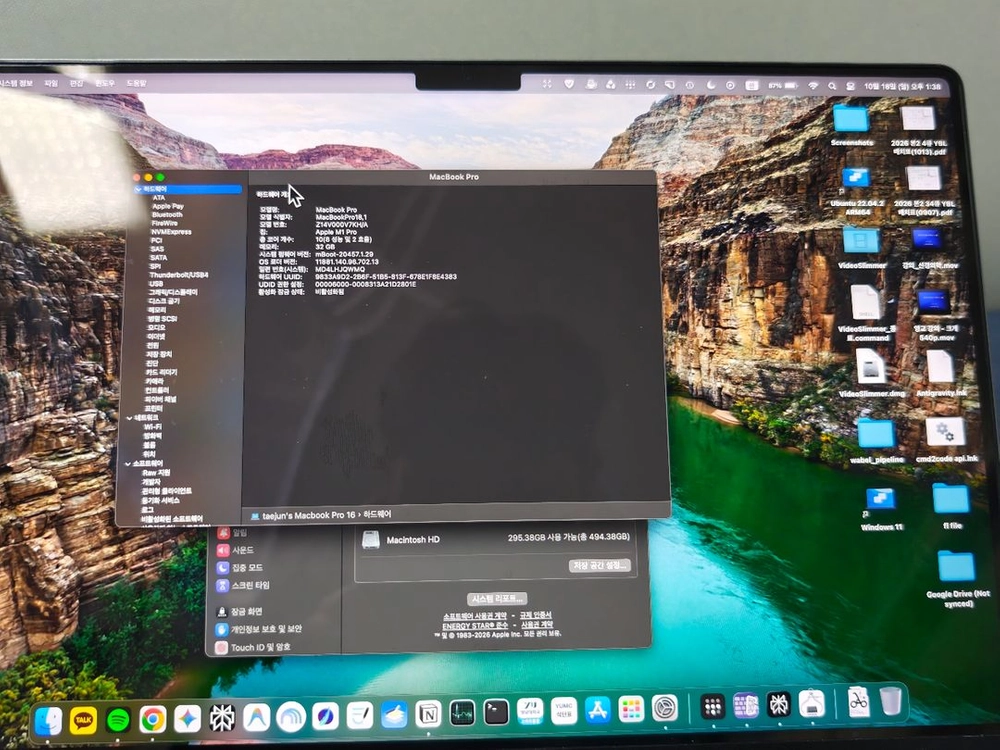Click the 시스템 리포트... button
This screenshot has width=1000, height=750.
coord(497,598)
